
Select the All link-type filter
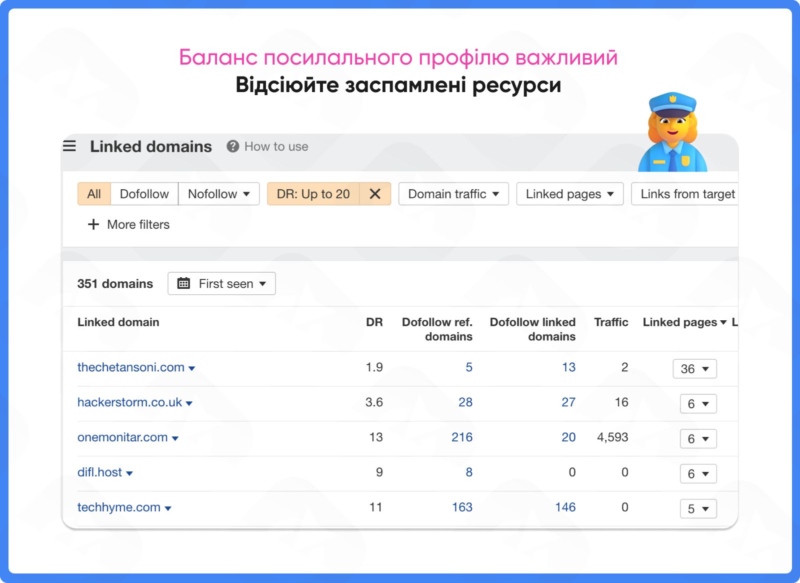[x=93, y=194]
